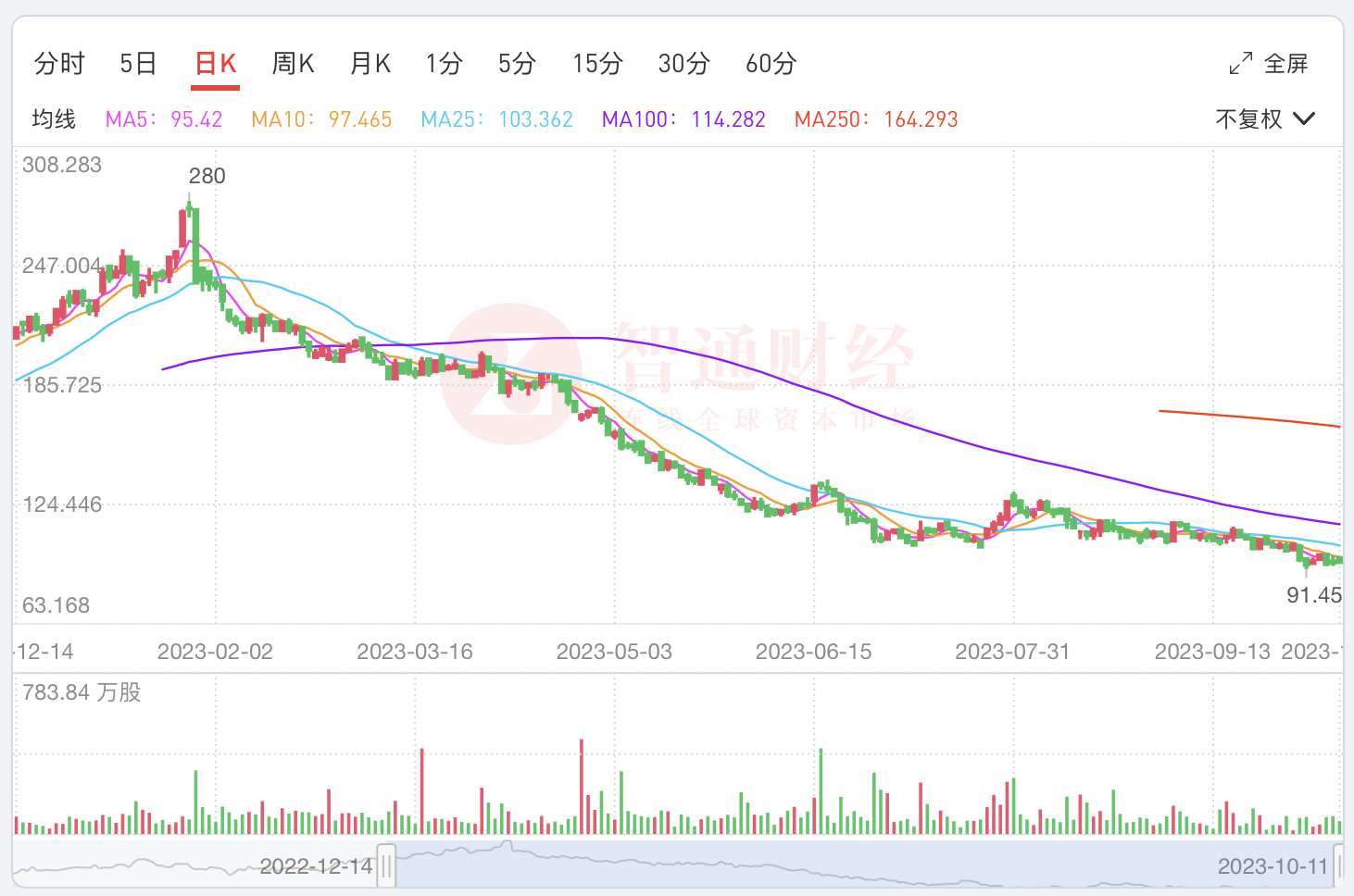Switch to the 15分 interval tab
This screenshot has height=896, width=1354.
[597, 64]
